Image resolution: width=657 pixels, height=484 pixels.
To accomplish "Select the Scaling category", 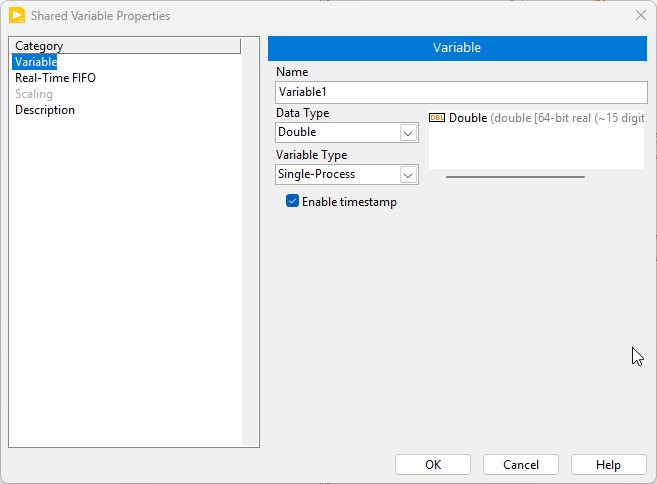I will (34, 94).
